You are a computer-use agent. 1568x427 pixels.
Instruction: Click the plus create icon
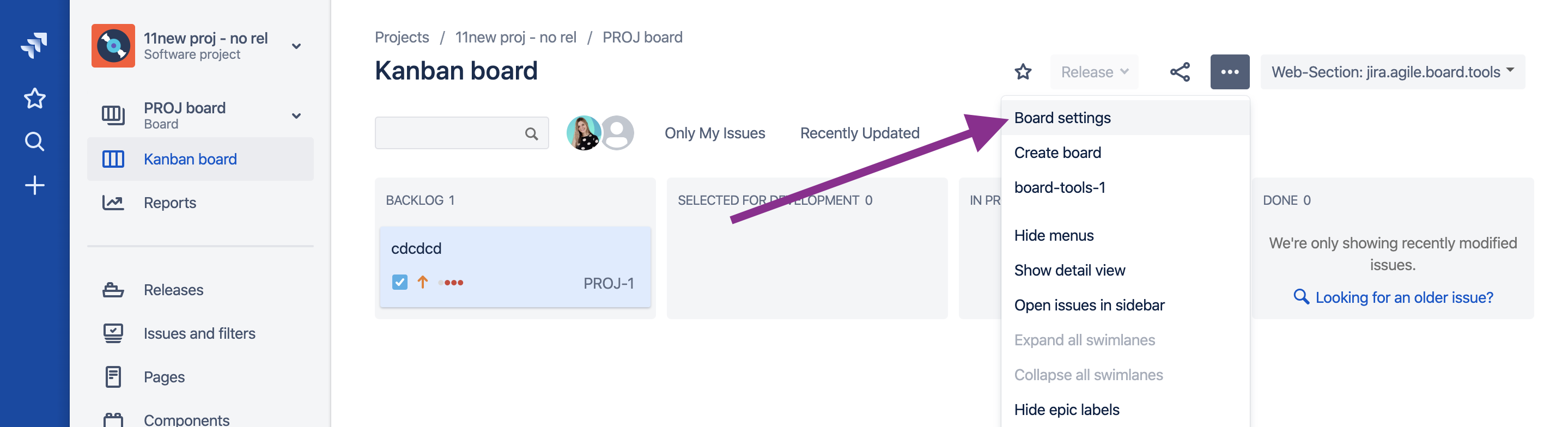34,186
